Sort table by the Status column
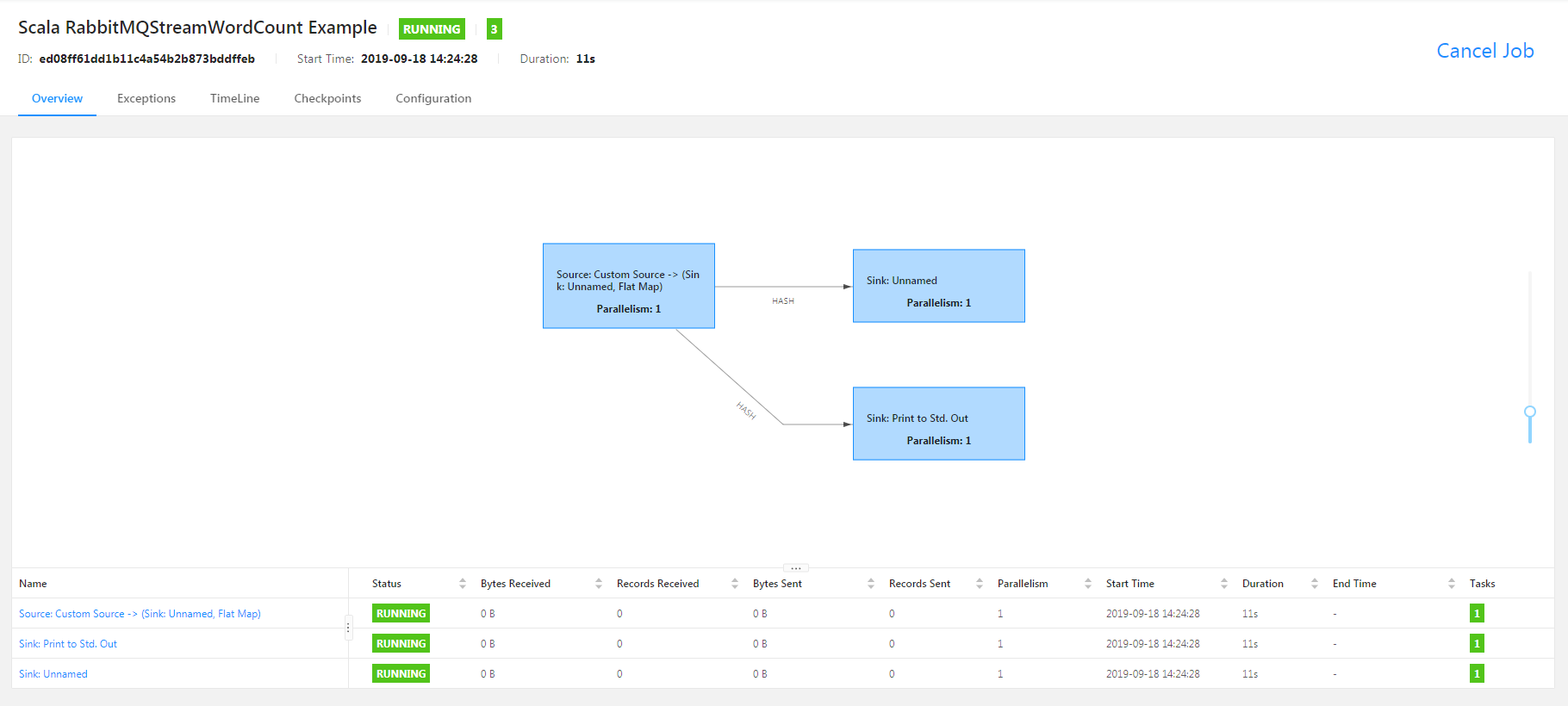The image size is (1568, 706). click(387, 584)
